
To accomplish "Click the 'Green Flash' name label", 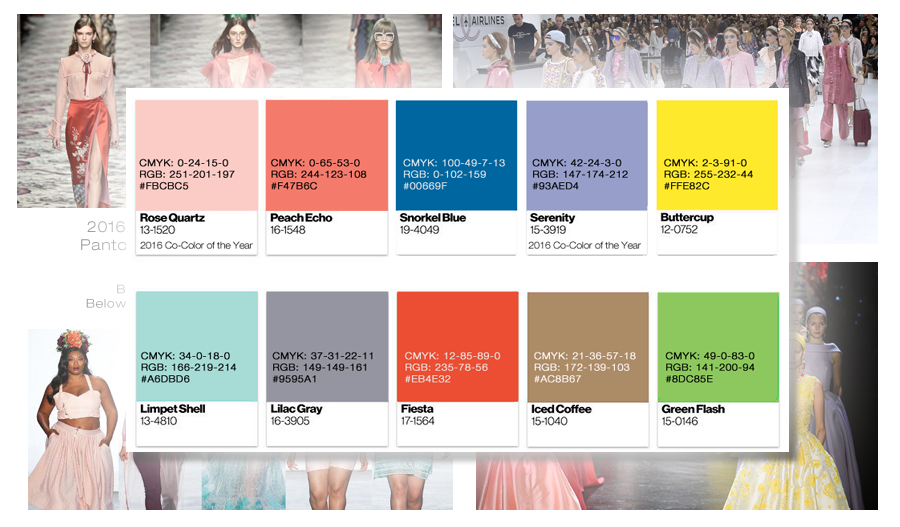I will click(x=693, y=409).
